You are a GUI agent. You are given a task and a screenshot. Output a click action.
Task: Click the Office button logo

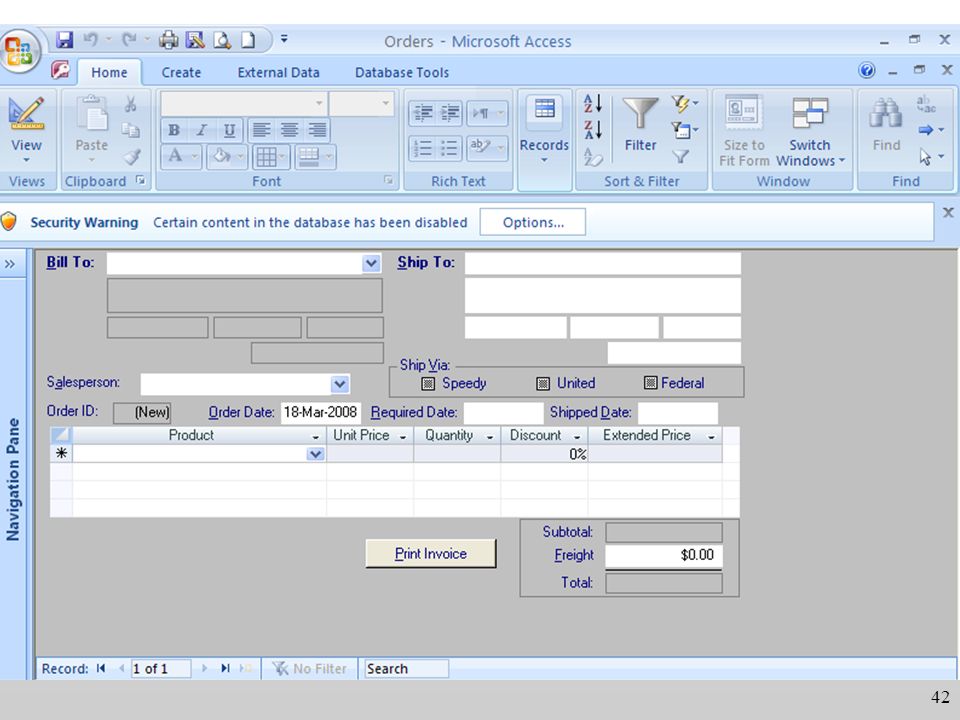pyautogui.click(x=19, y=51)
